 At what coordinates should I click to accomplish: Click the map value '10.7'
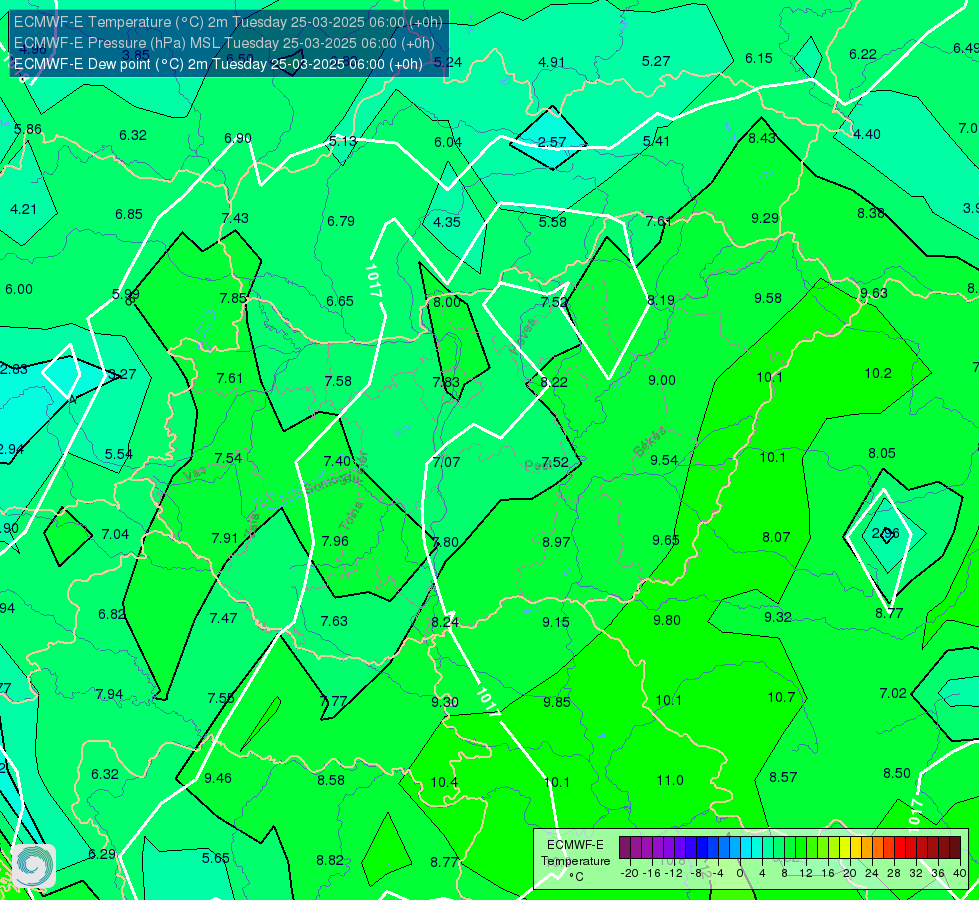point(781,697)
